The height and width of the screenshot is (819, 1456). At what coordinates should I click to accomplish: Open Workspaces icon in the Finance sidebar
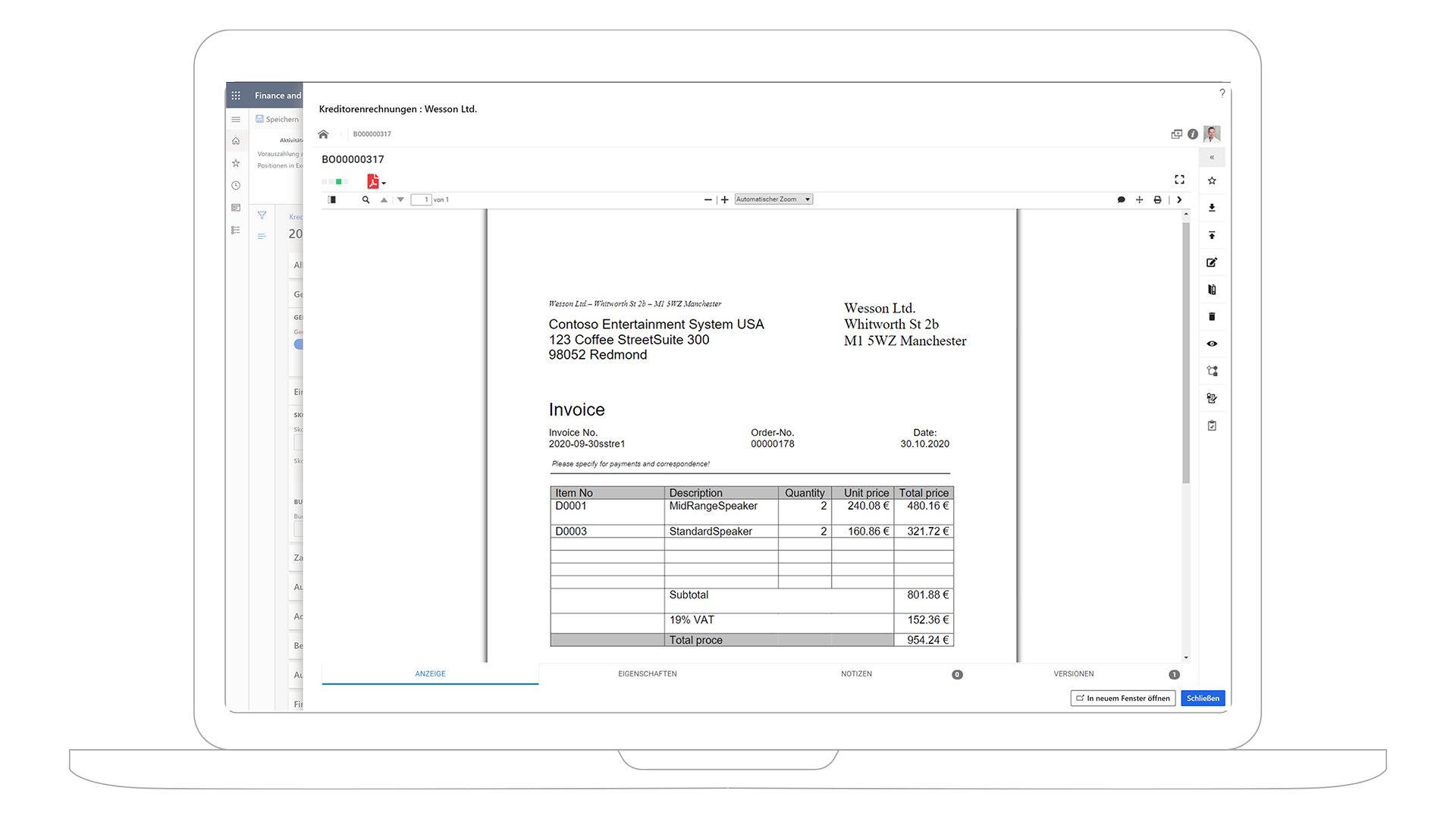coord(236,208)
